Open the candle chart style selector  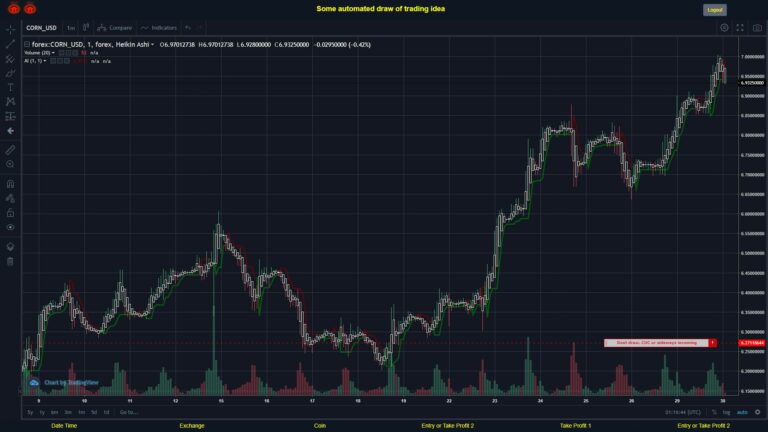(x=86, y=27)
